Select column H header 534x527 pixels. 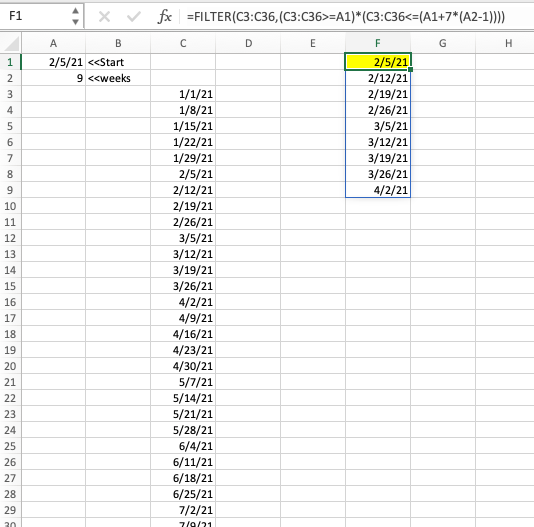click(x=505, y=43)
